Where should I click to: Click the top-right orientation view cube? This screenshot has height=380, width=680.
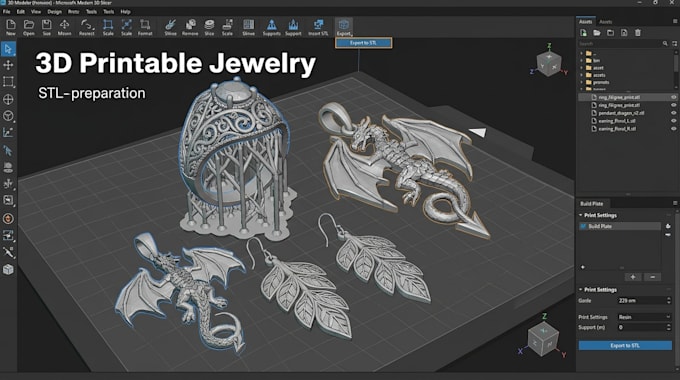click(x=549, y=63)
